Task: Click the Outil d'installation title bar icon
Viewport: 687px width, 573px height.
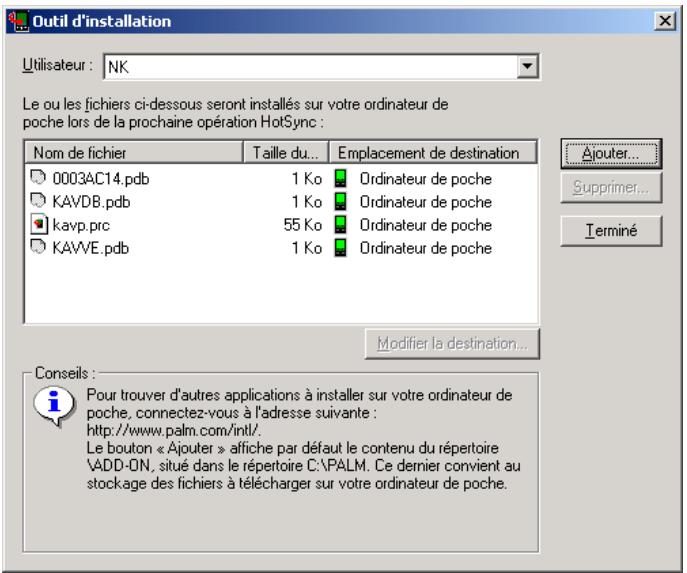Action: click(x=18, y=21)
